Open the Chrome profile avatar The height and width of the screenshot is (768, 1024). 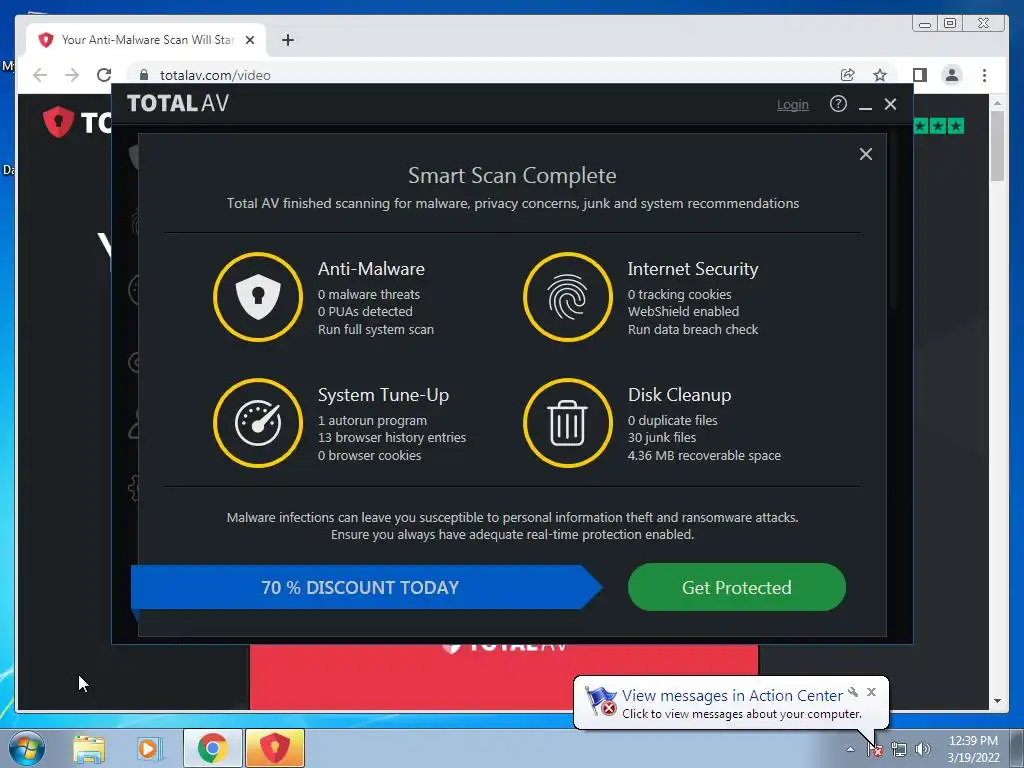pyautogui.click(x=952, y=75)
